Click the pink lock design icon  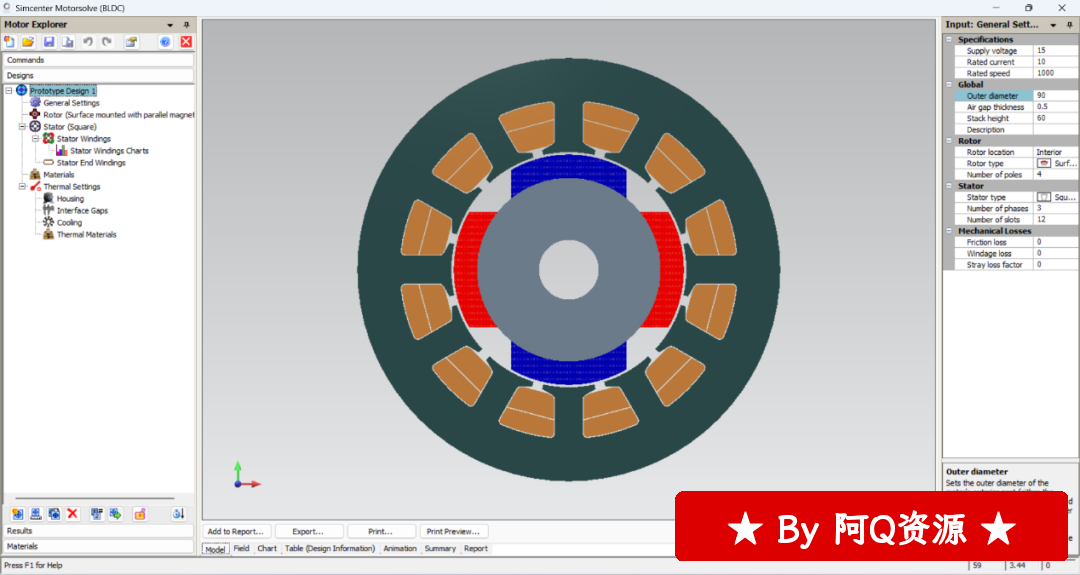tap(140, 514)
